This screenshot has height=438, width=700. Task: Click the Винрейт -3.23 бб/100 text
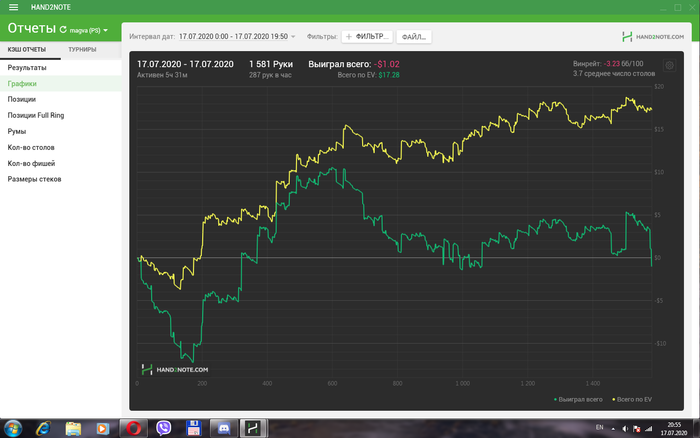point(608,64)
